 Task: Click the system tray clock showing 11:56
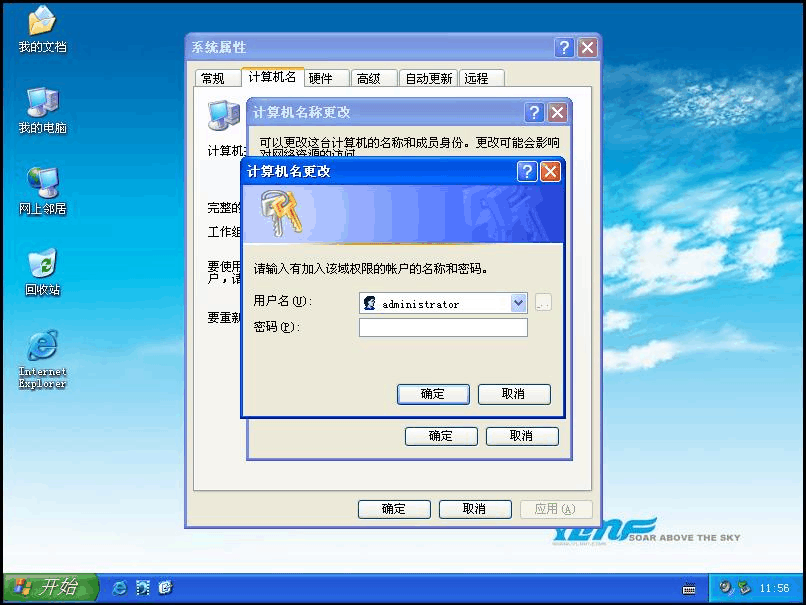pos(774,588)
